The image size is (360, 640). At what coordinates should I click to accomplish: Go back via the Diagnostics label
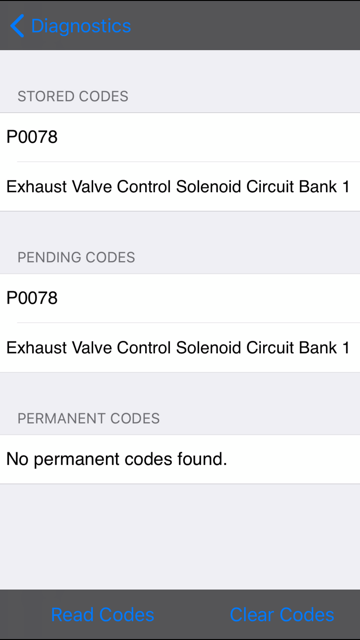[x=81, y=26]
